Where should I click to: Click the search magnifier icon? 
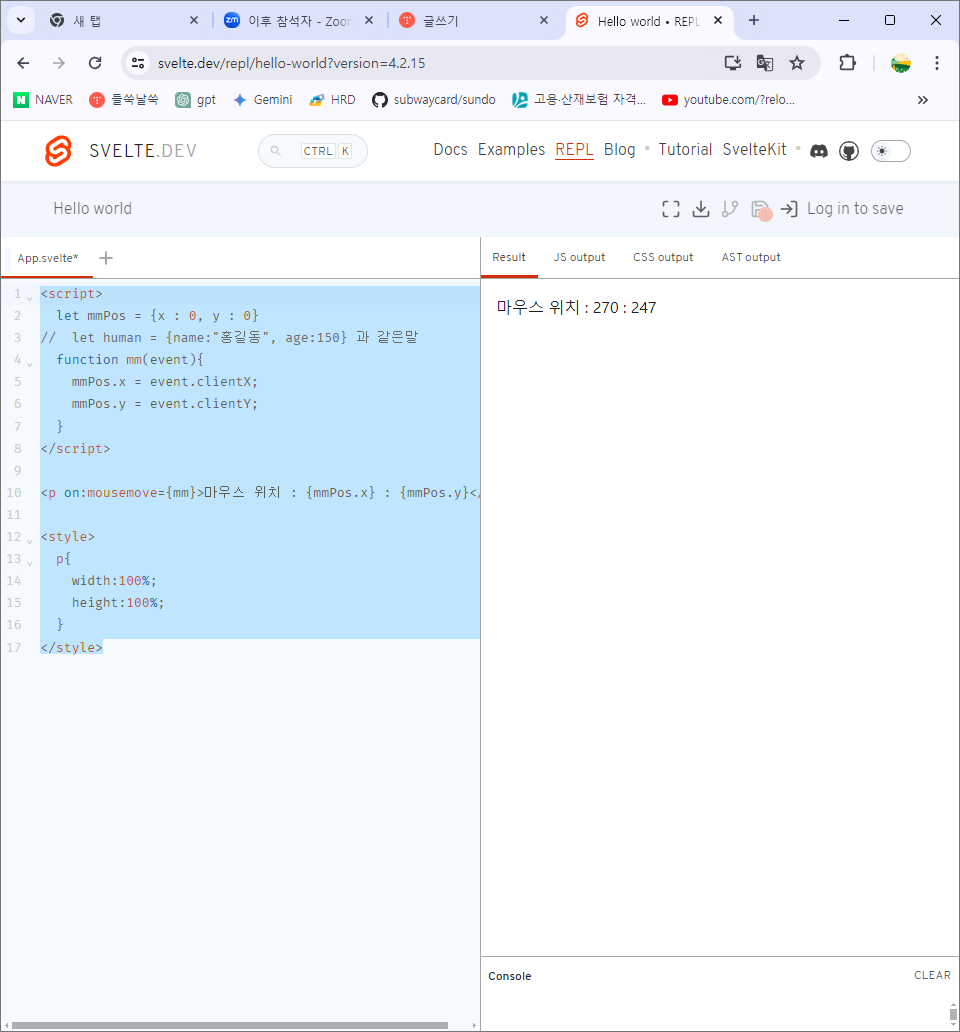click(276, 151)
